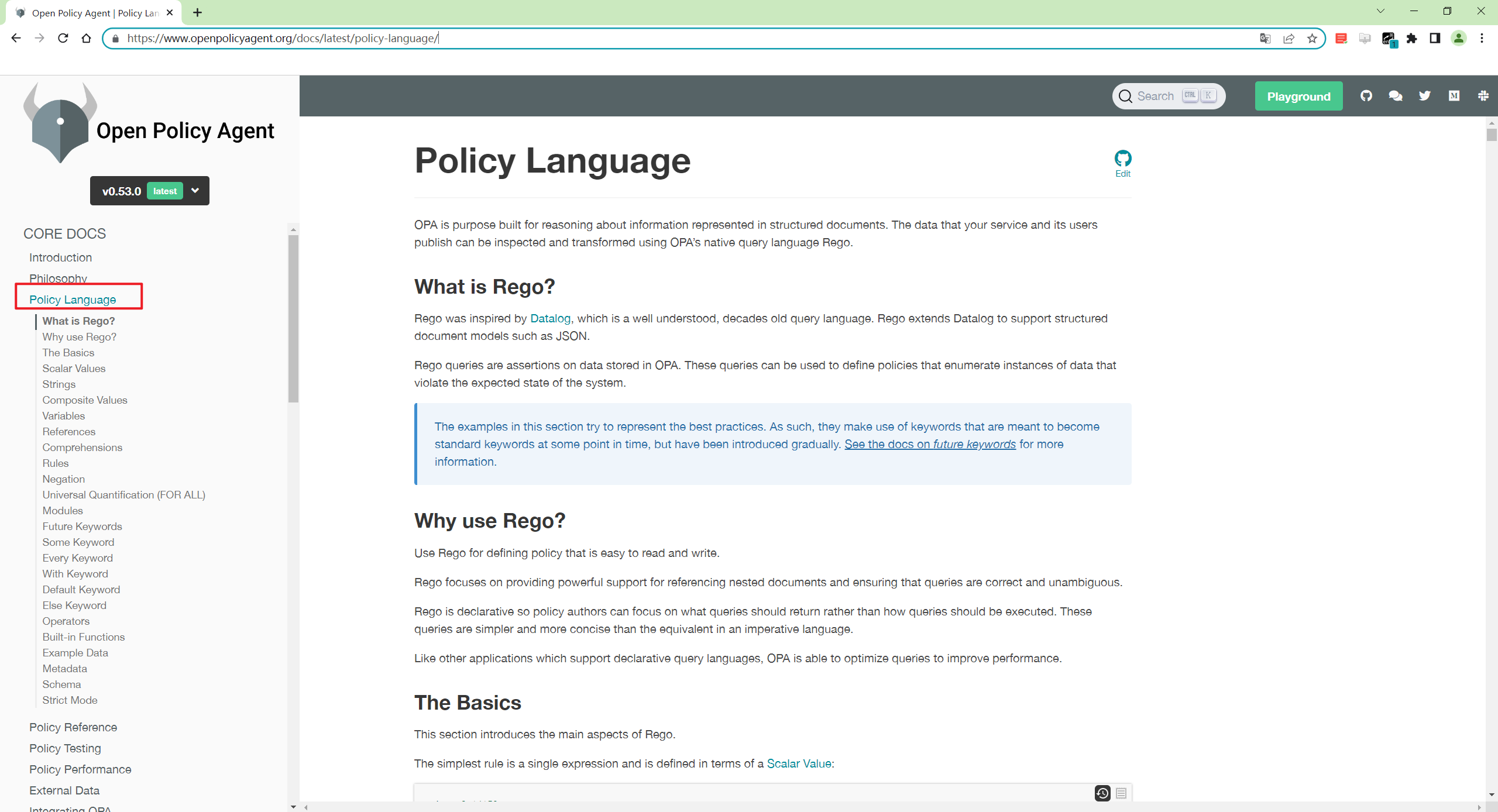Click the main page scrollbar thumb

click(x=1492, y=135)
